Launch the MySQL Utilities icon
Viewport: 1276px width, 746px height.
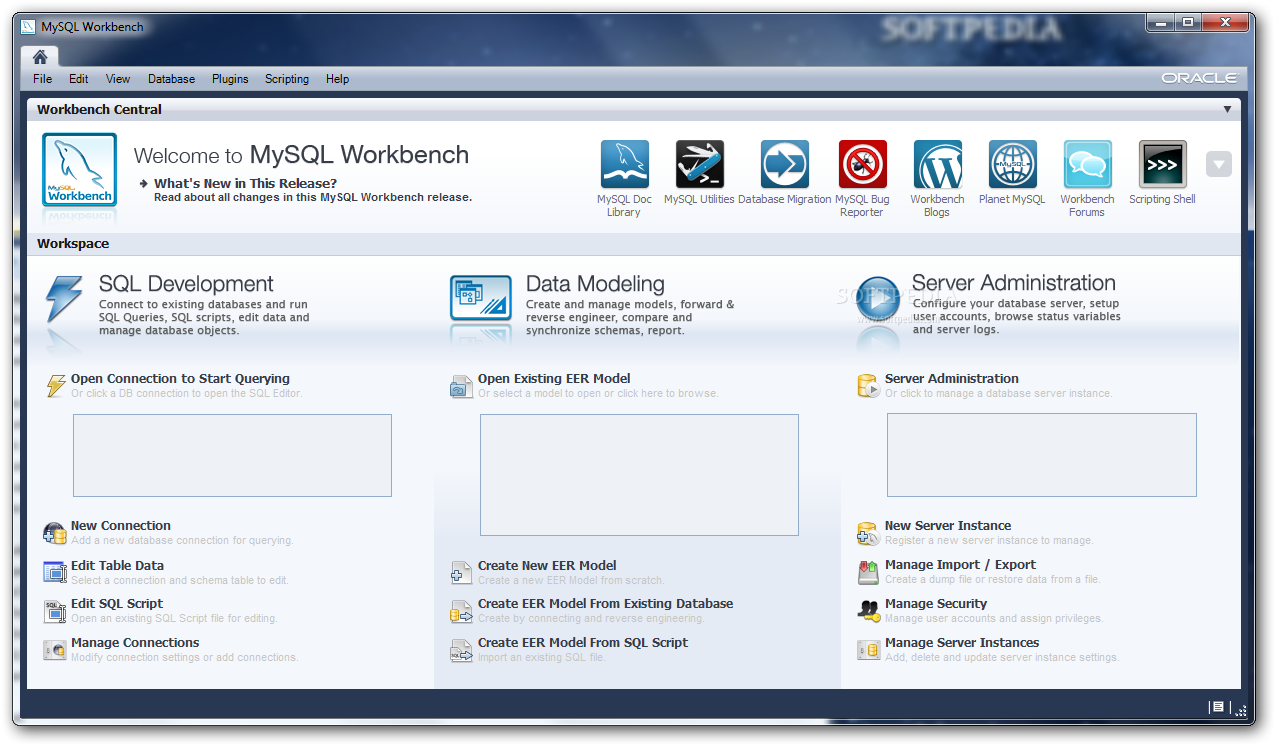pyautogui.click(x=699, y=164)
